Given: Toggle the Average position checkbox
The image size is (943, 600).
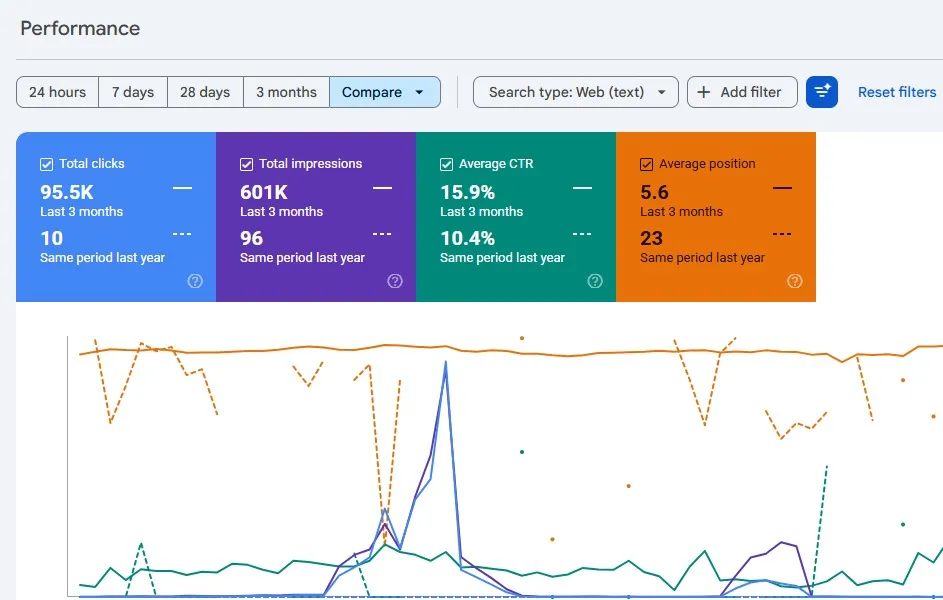Looking at the screenshot, I should 647,164.
